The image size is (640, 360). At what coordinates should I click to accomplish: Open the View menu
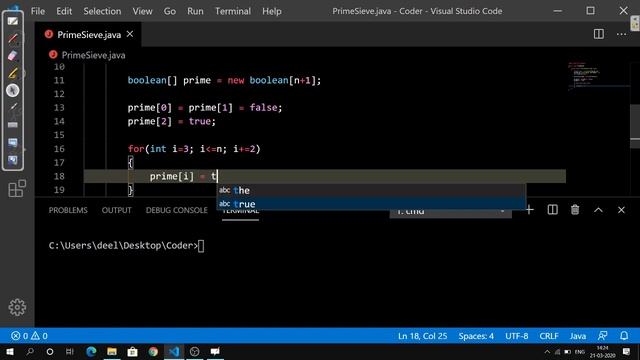coord(142,11)
